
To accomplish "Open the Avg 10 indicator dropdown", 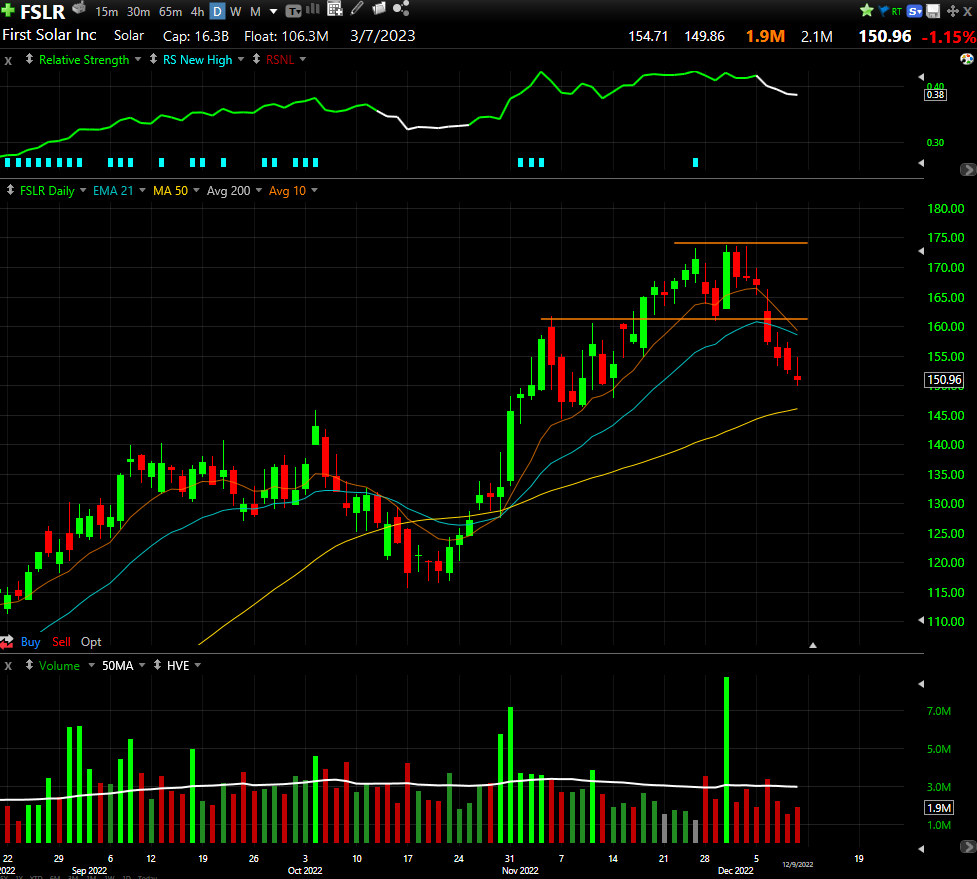I will [x=314, y=190].
